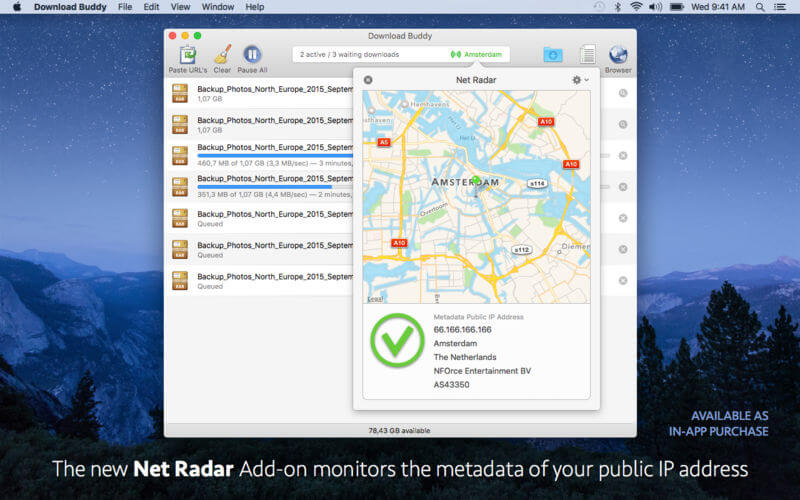Viewport: 800px width, 500px height.
Task: Cancel the download showing 460,7 MB progress
Action: tap(623, 156)
